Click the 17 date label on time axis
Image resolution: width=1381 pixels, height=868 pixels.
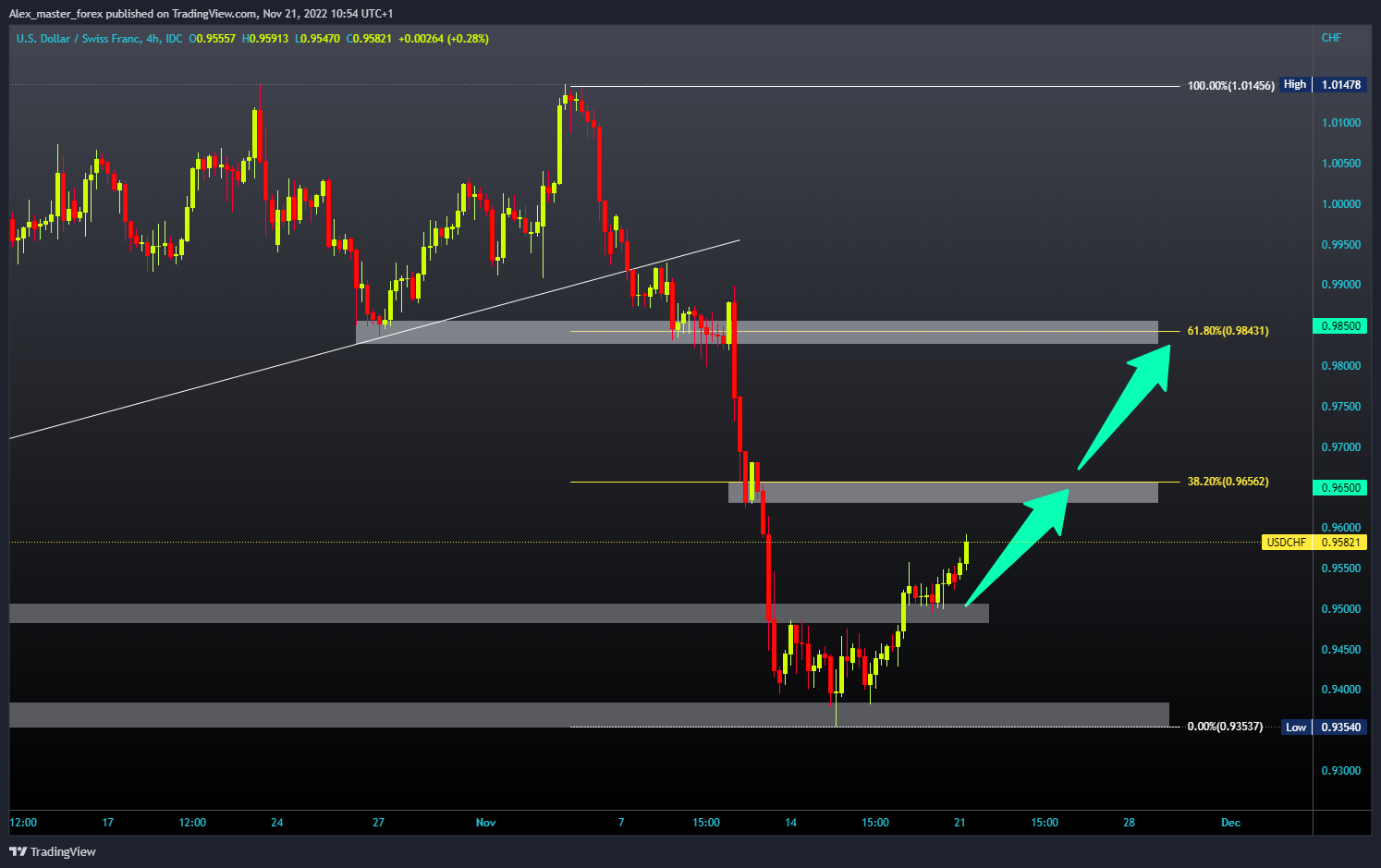pos(107,822)
